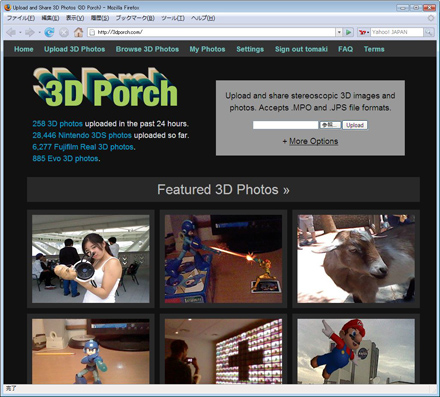Open the lit cross wall thumbnail
Screen dimensions: 440x397
pos(223,351)
